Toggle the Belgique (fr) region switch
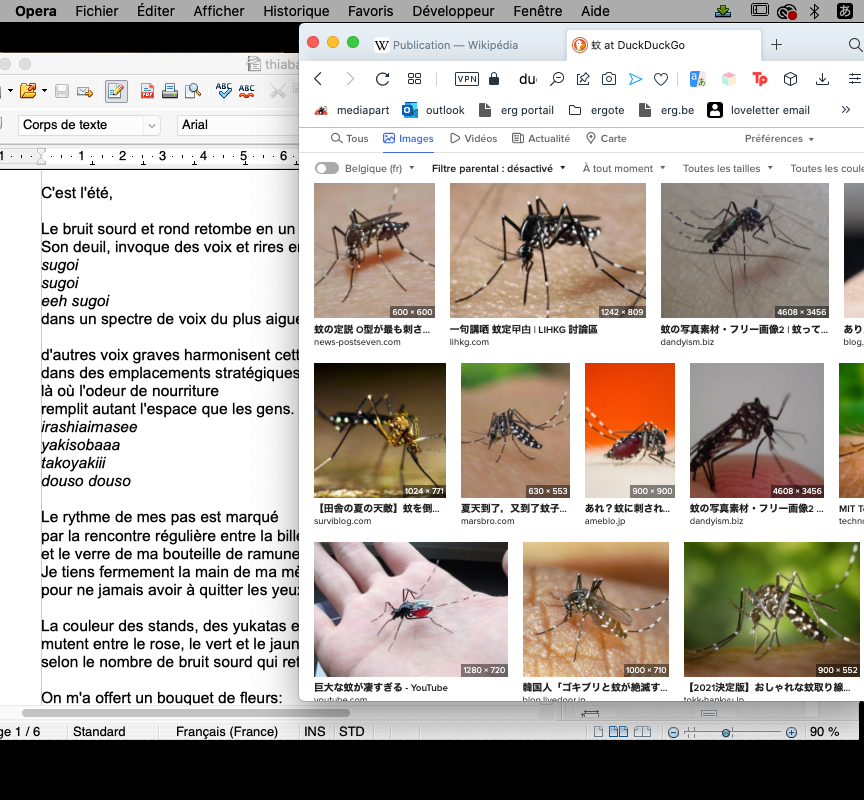 327,168
